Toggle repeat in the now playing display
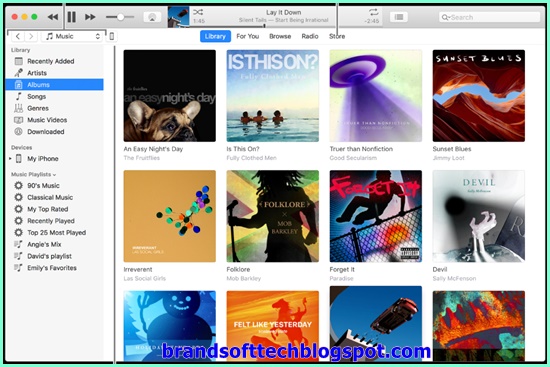The height and width of the screenshot is (367, 550). coord(373,12)
